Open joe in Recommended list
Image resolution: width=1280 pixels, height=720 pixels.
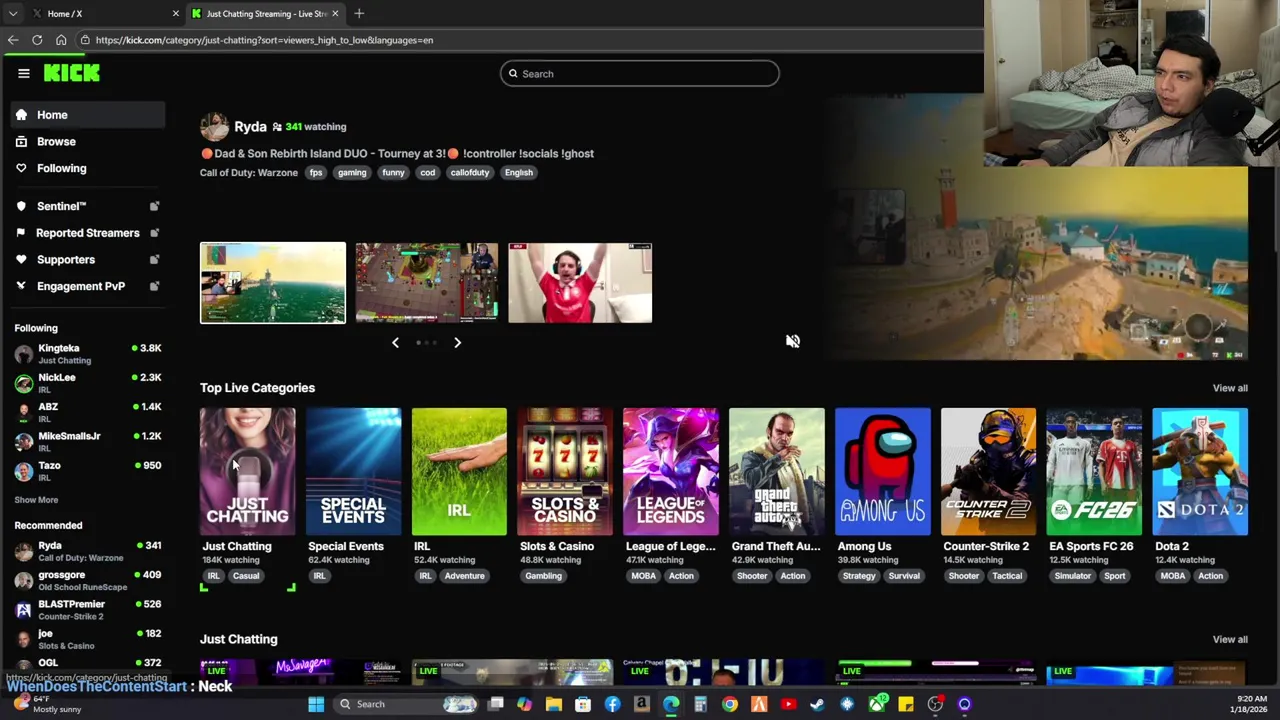click(89, 638)
